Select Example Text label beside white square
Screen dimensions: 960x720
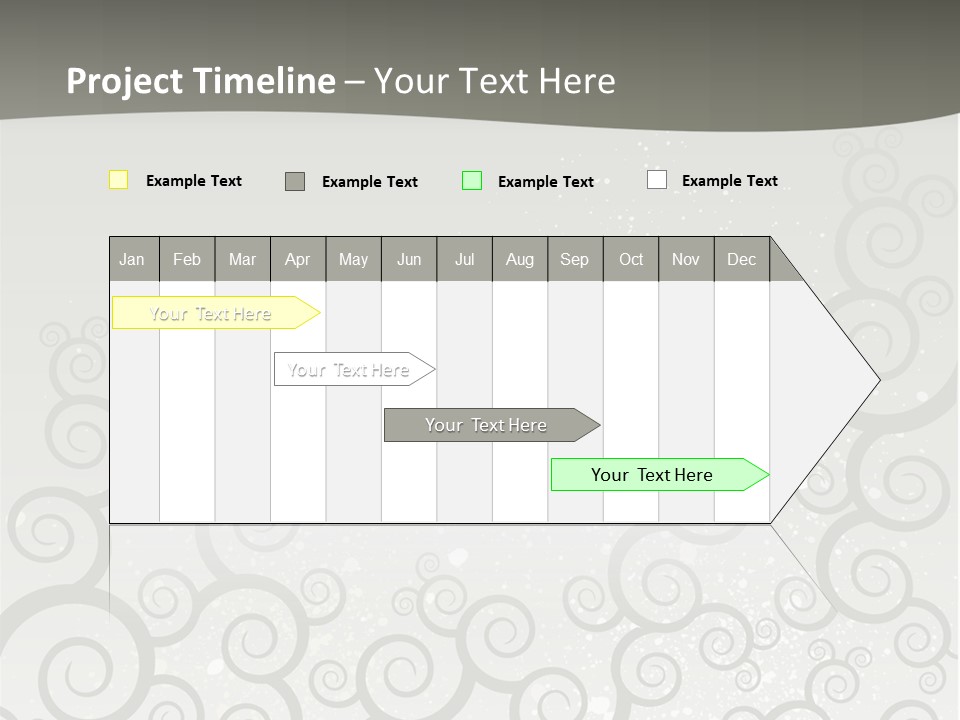(x=730, y=181)
